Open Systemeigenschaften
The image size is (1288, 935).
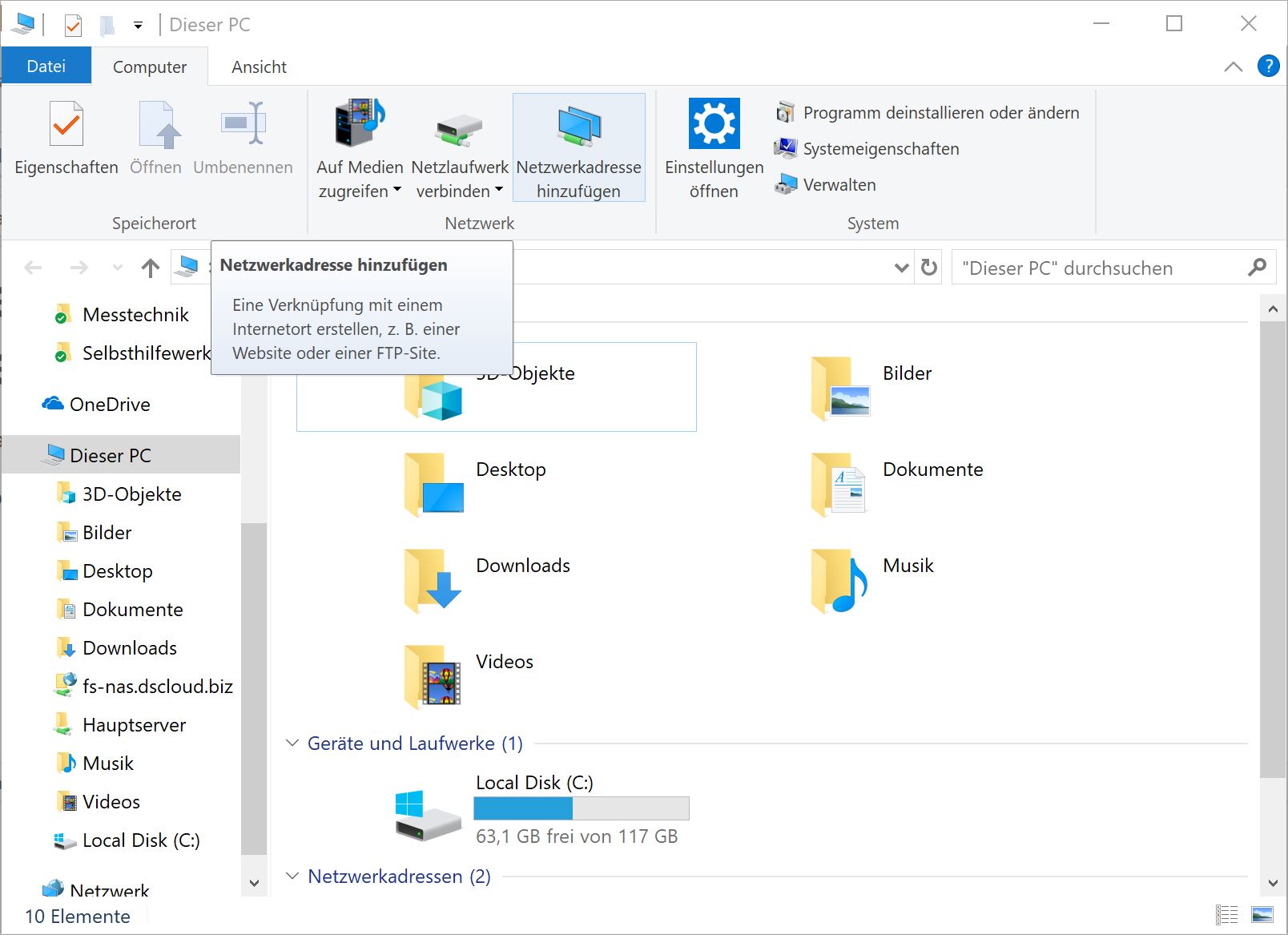[867, 149]
